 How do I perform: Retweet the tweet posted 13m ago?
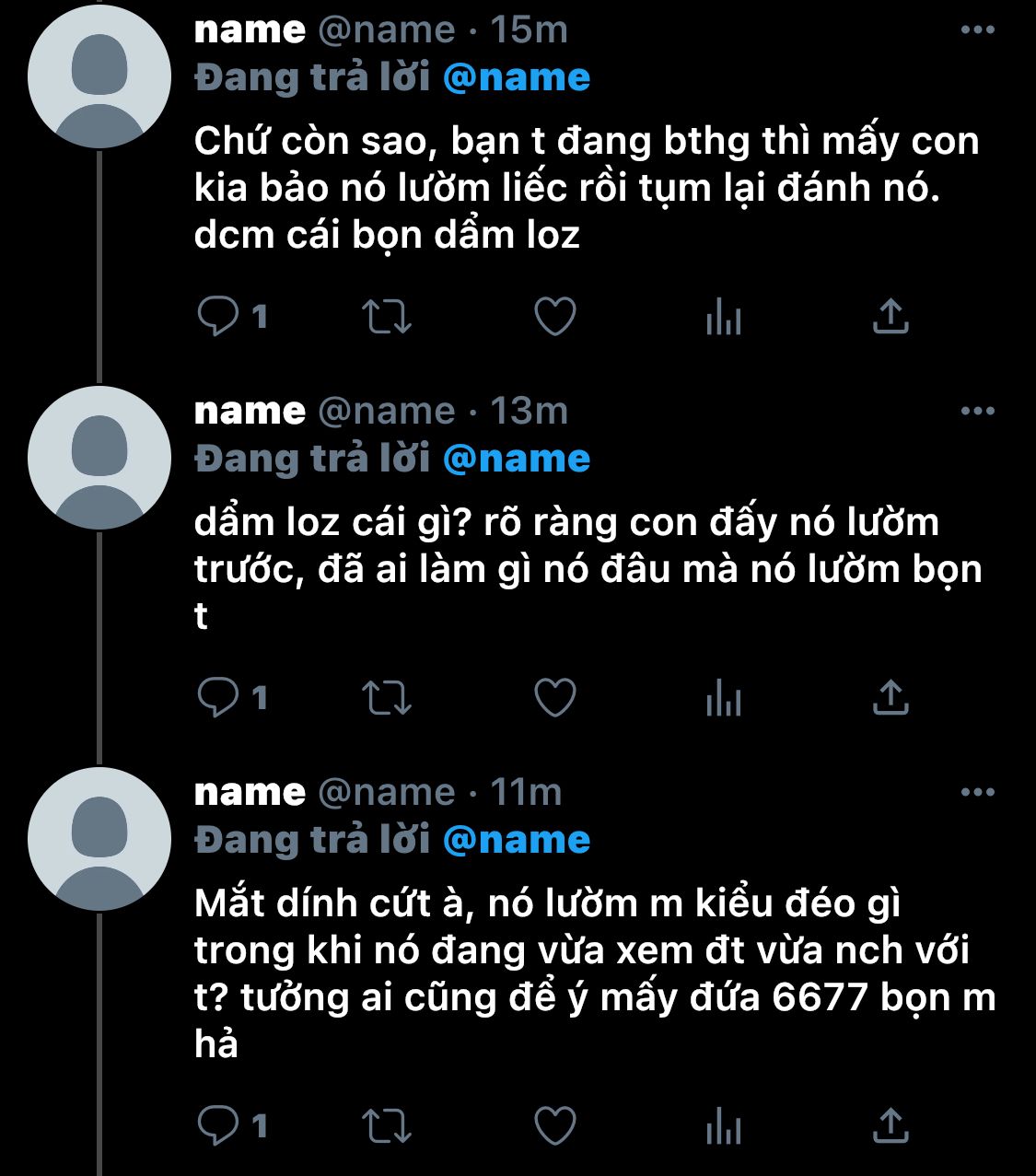coord(387,697)
